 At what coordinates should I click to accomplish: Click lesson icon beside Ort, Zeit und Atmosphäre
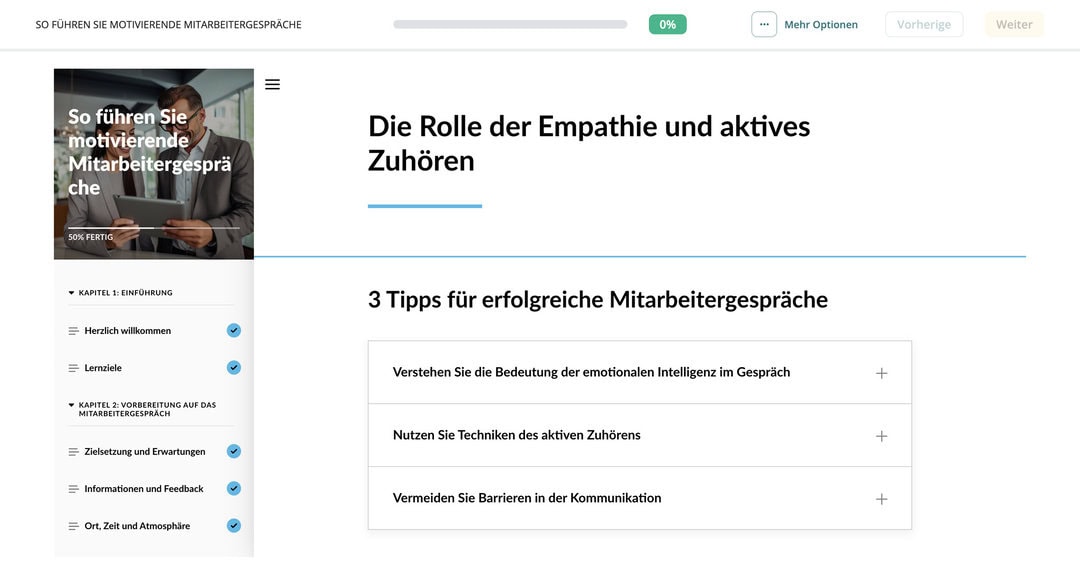(73, 526)
